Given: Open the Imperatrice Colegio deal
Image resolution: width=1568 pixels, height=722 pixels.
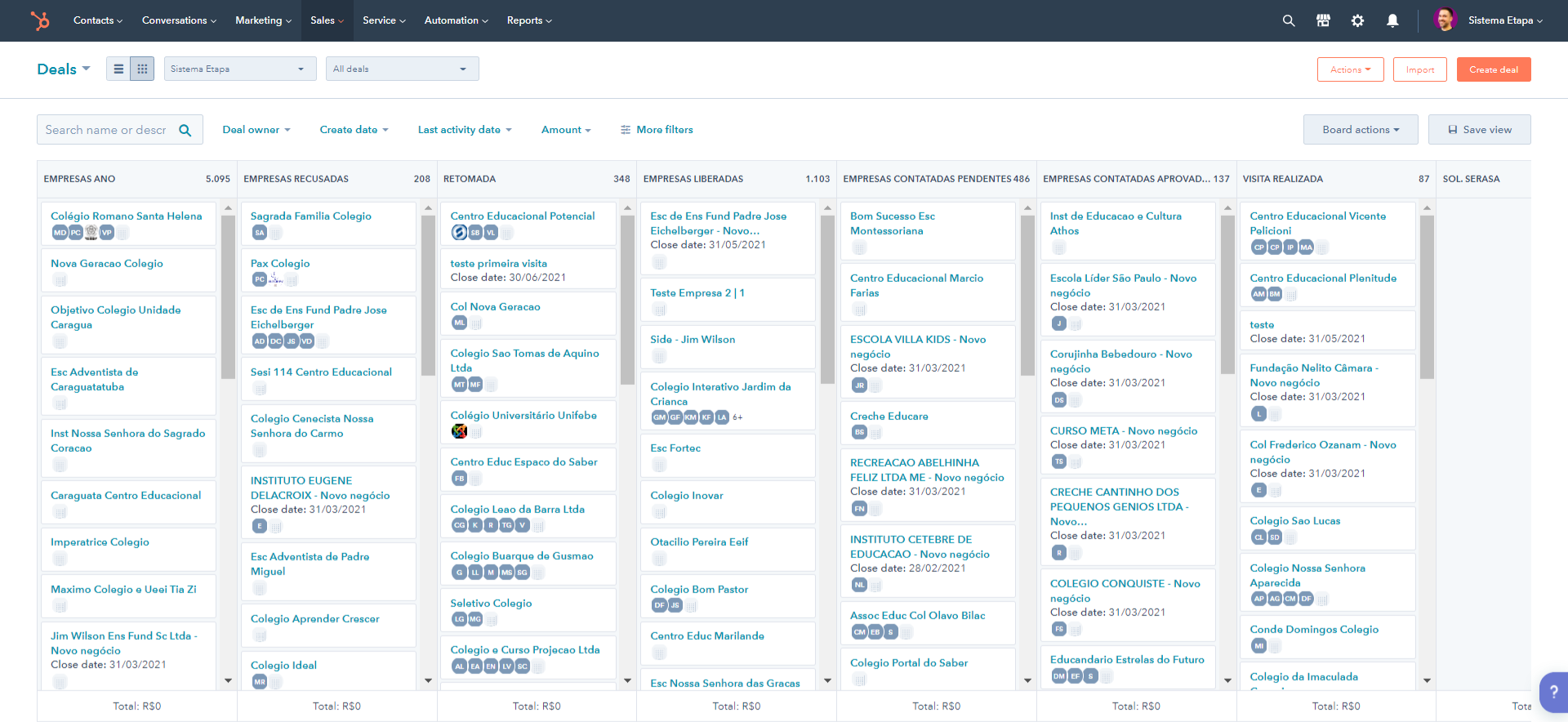Looking at the screenshot, I should (x=100, y=542).
